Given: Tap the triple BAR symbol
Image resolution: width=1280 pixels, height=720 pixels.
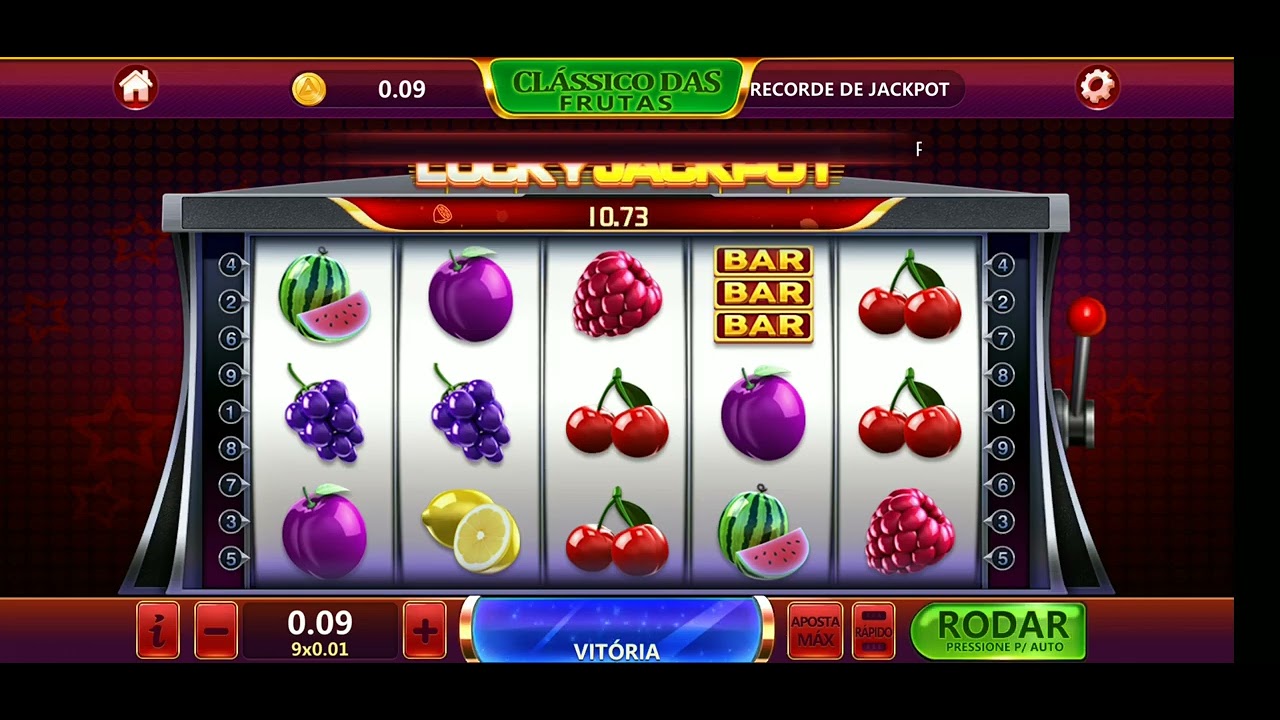Looking at the screenshot, I should (x=763, y=294).
